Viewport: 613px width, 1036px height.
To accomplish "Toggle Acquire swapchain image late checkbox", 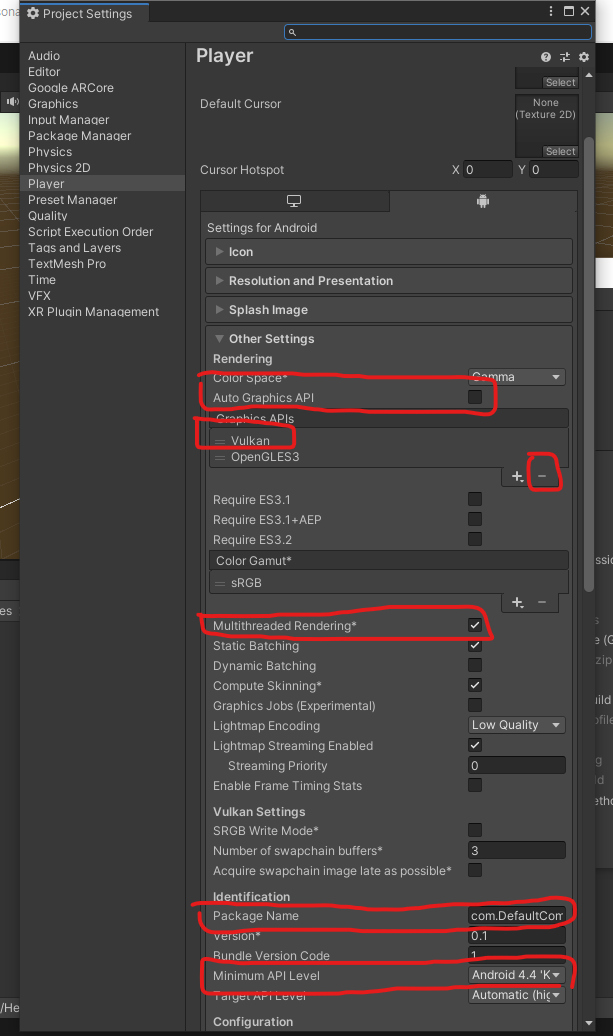I will coord(475,870).
